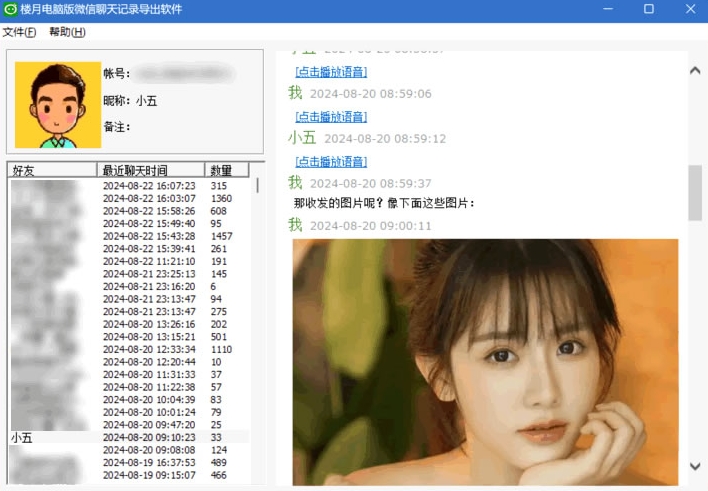Select row dated 2024-08-20 12:20:44
The image size is (708, 491).
tap(129, 362)
